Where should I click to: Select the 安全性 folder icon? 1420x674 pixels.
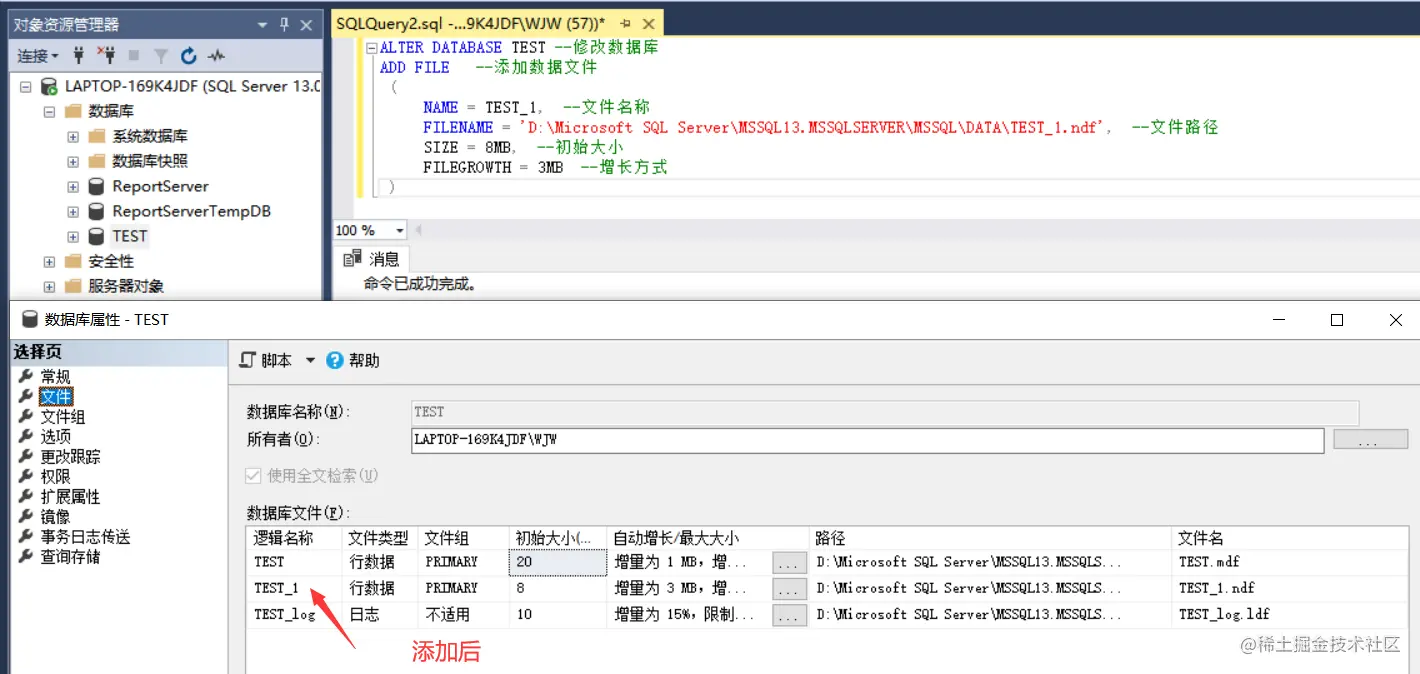coord(72,261)
